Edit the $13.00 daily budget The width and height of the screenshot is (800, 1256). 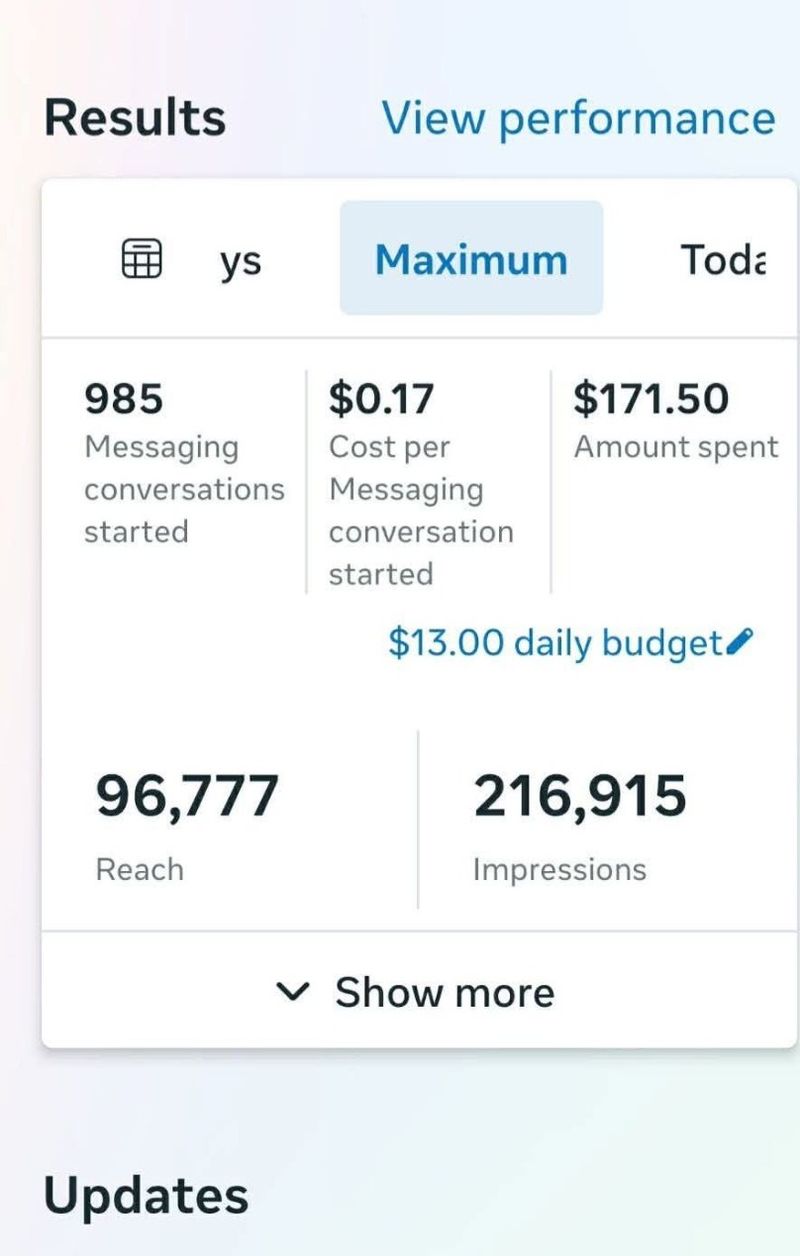[555, 643]
